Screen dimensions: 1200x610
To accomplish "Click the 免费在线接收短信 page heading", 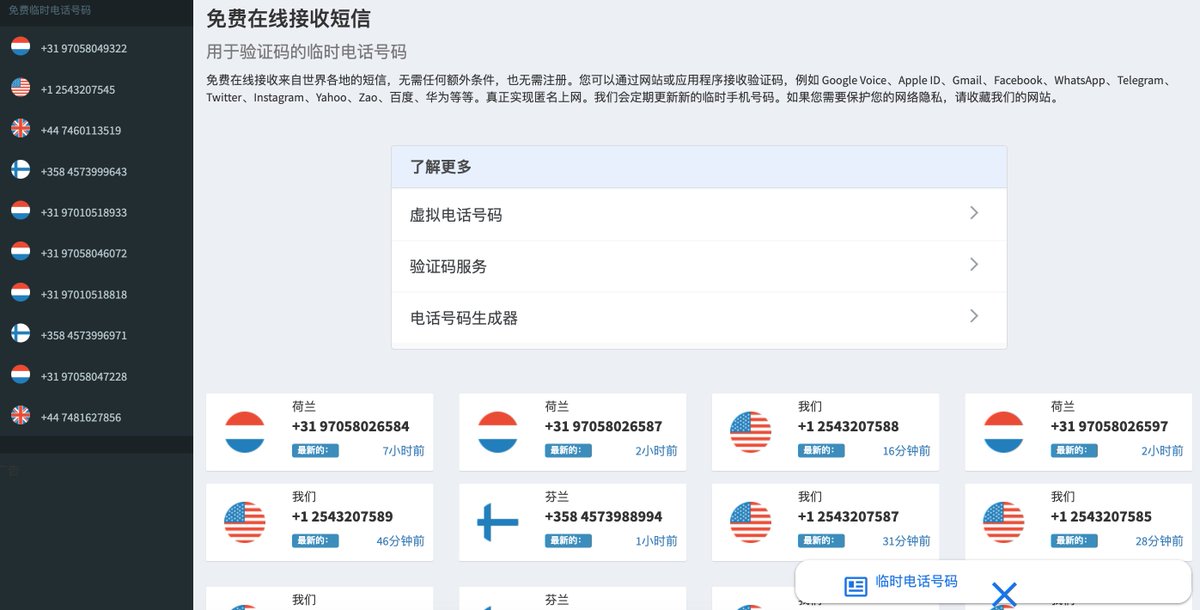I will tap(290, 18).
